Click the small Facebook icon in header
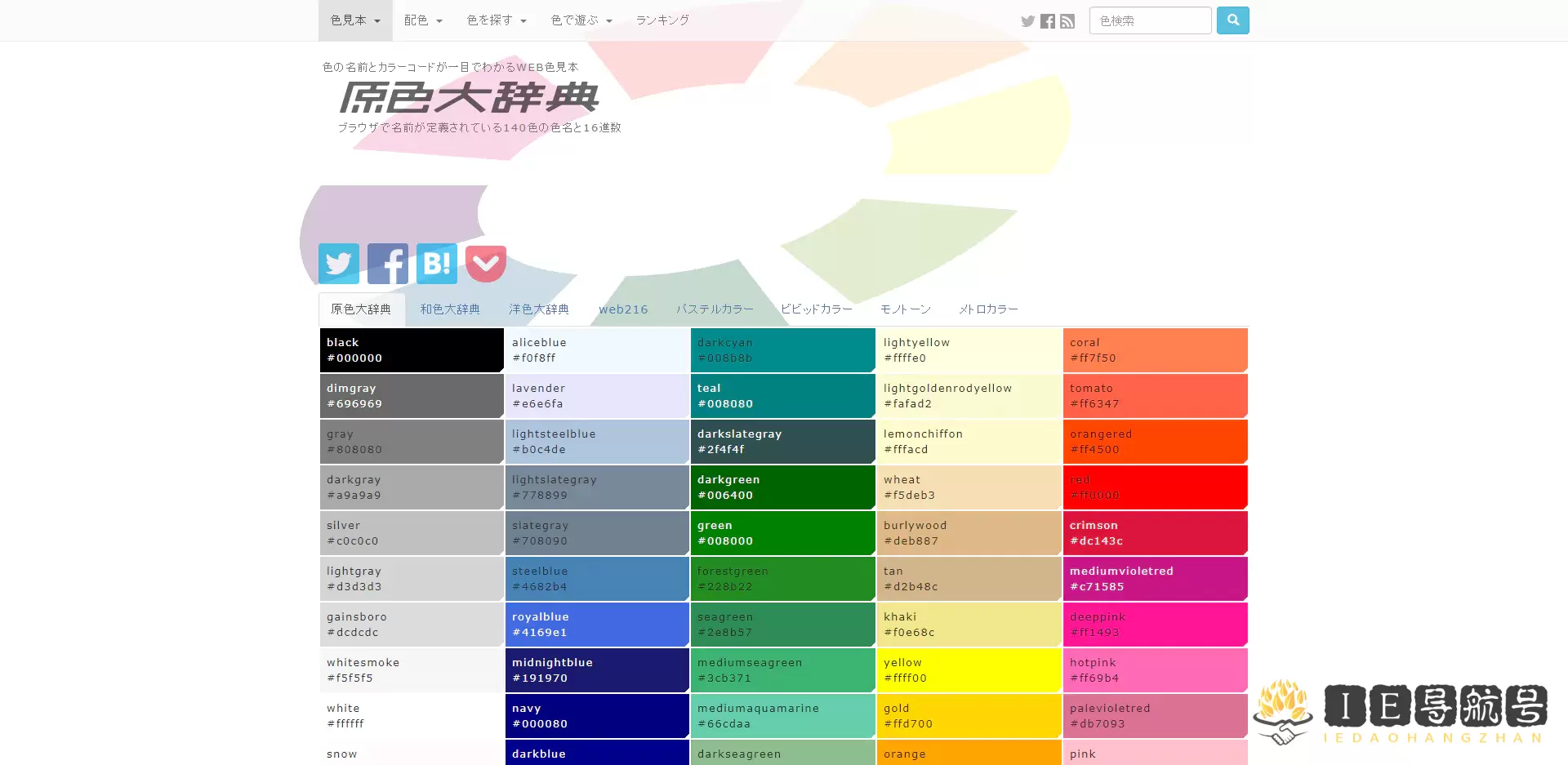Screen dimensions: 1568x765 point(1048,21)
